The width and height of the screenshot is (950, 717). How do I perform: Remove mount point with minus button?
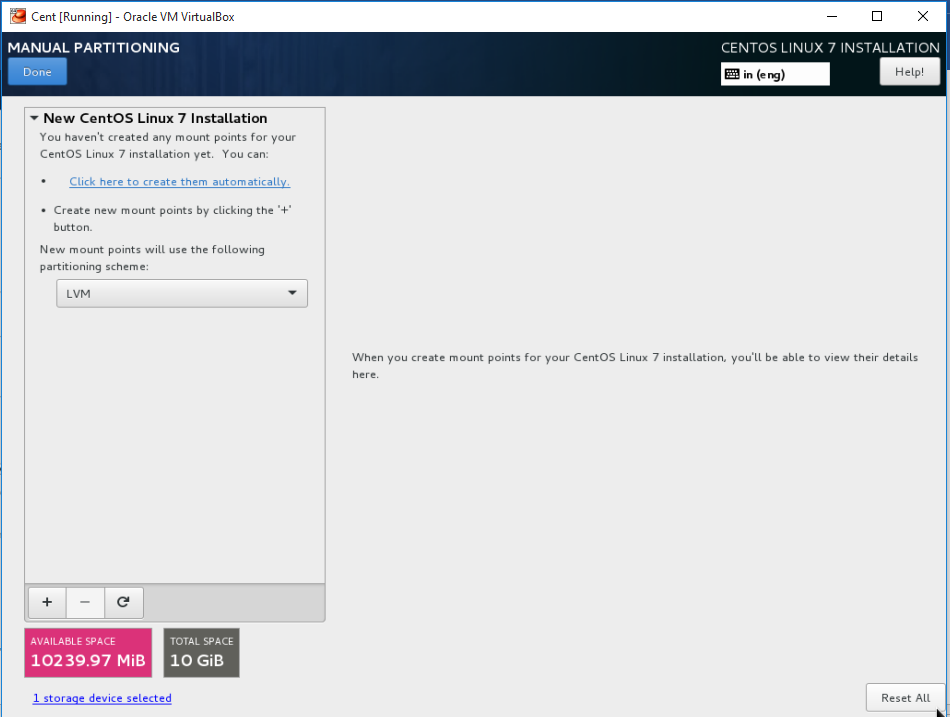click(x=85, y=602)
